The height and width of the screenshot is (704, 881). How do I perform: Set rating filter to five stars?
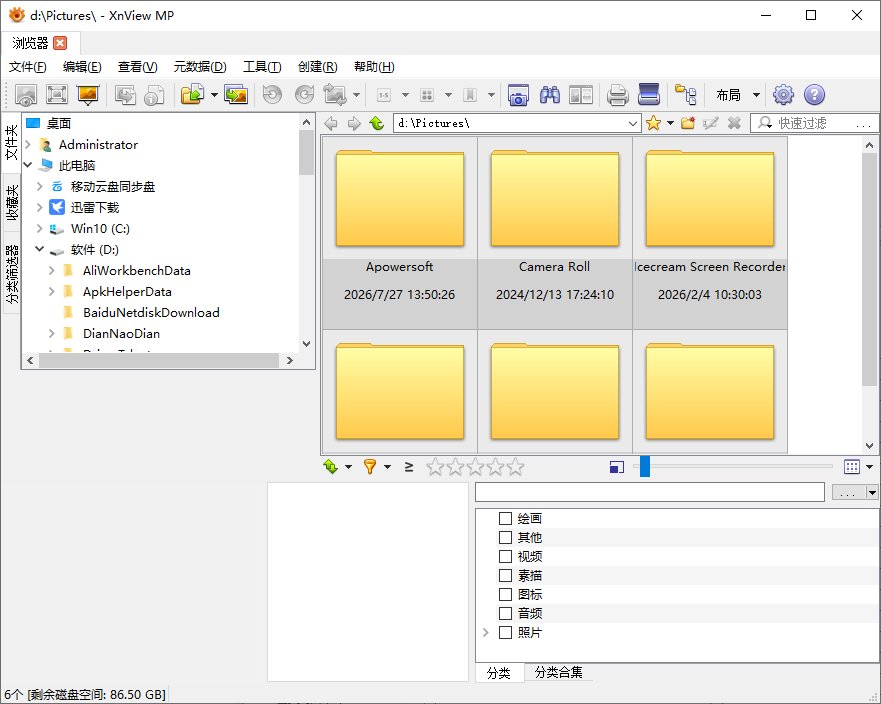[515, 466]
